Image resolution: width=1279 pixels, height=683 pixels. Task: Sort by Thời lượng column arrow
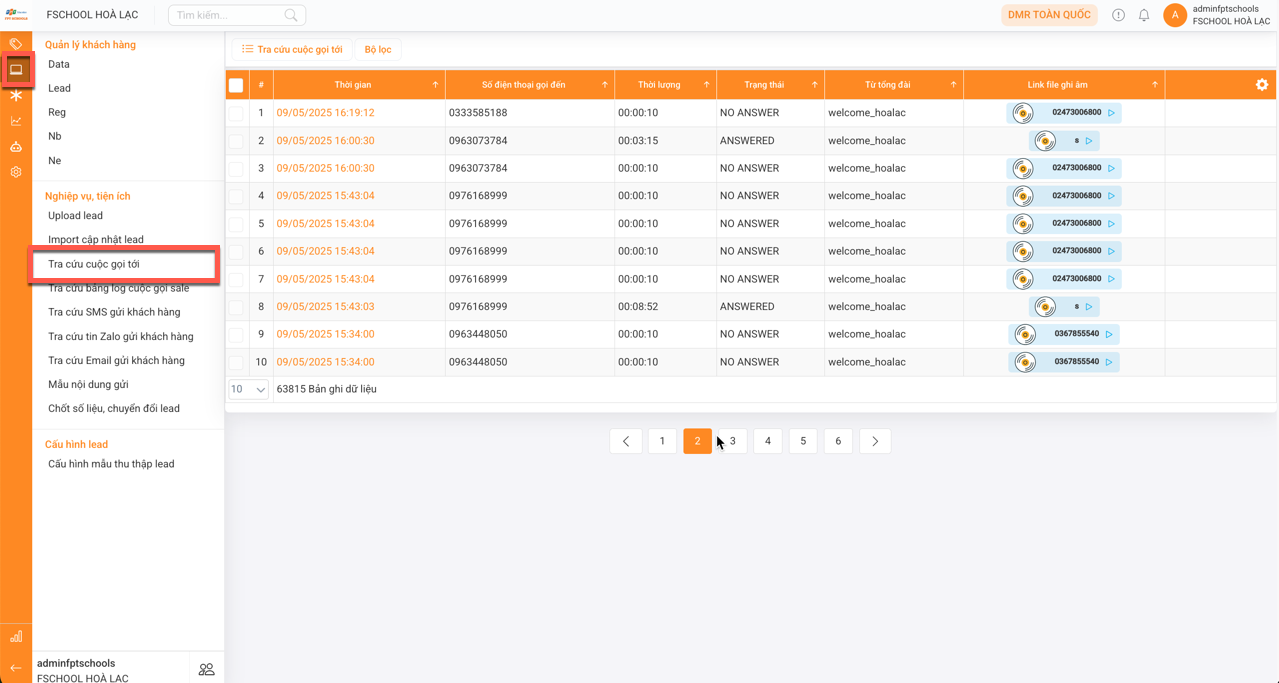[706, 85]
